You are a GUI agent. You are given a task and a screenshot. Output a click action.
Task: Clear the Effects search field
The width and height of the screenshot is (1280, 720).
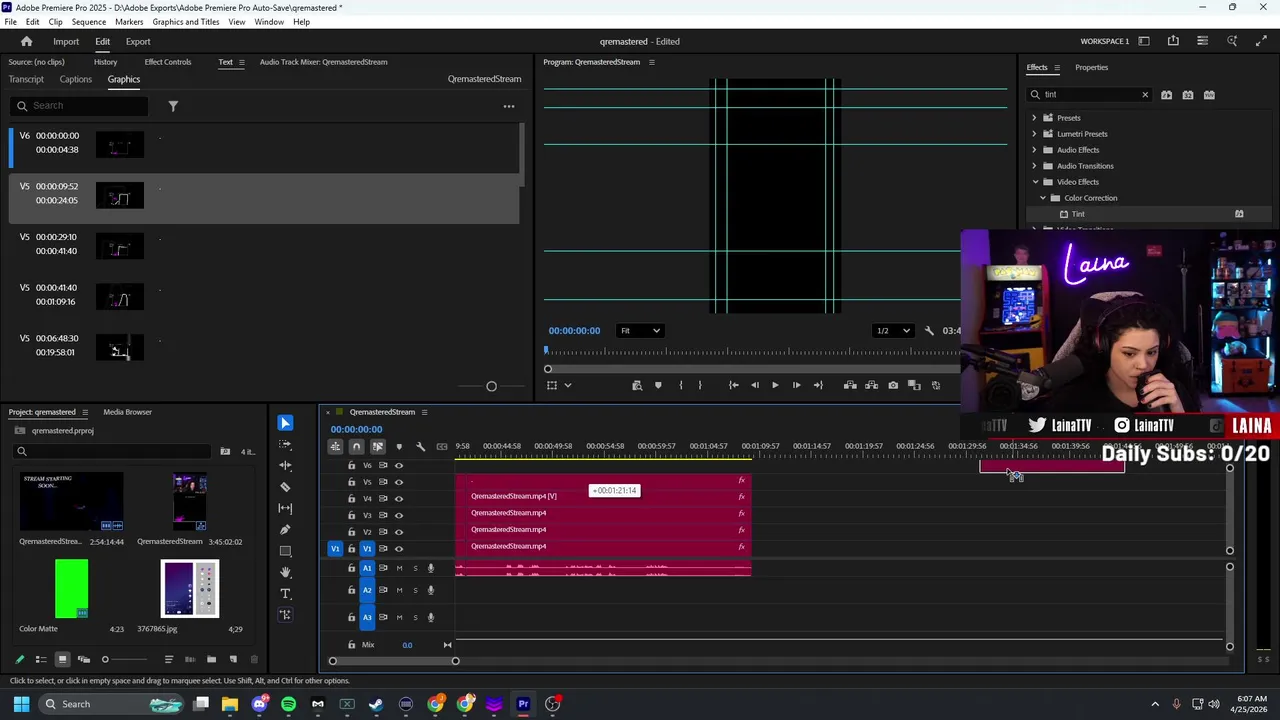click(x=1145, y=95)
